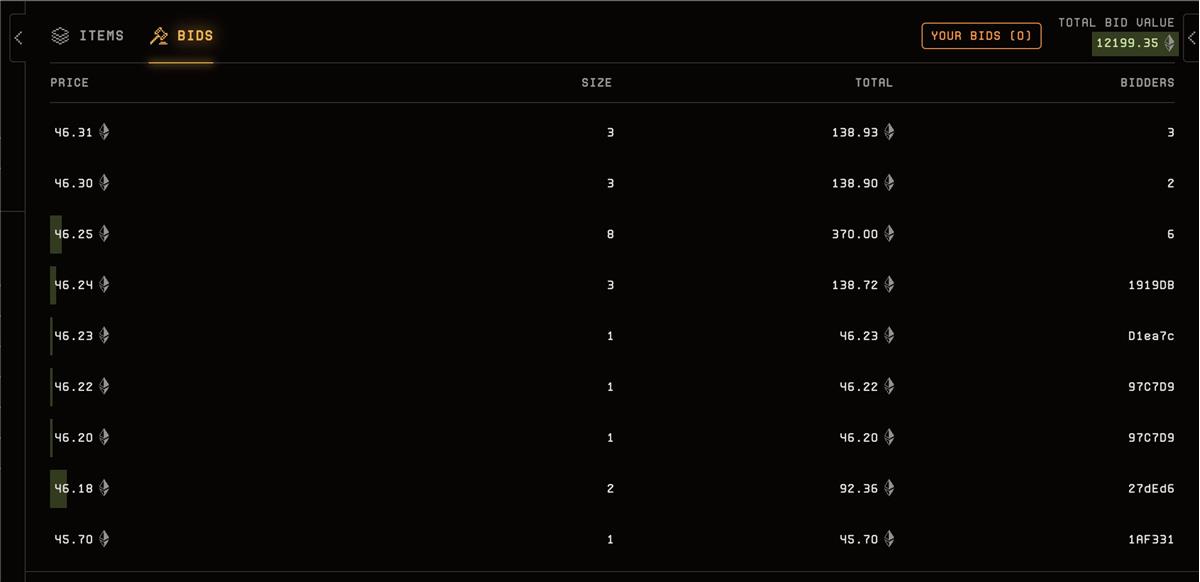The height and width of the screenshot is (582, 1200).
Task: Switch to the Items tab
Action: pyautogui.click(x=88, y=36)
